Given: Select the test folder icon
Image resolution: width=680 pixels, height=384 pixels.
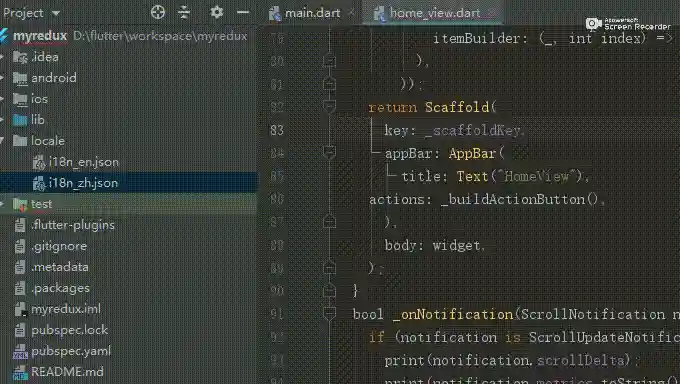Looking at the screenshot, I should pos(20,204).
